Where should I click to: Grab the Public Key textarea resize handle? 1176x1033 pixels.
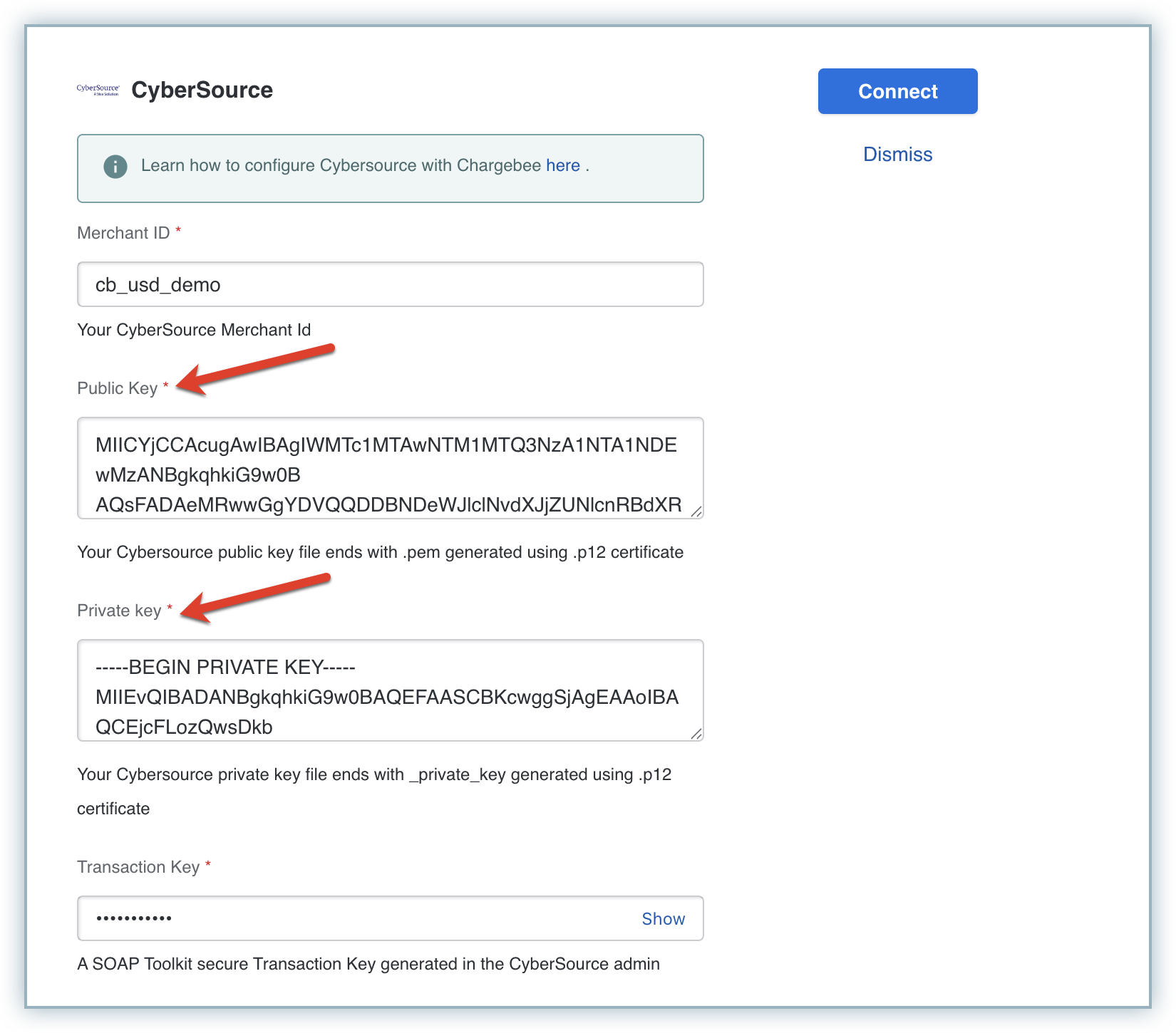point(696,512)
